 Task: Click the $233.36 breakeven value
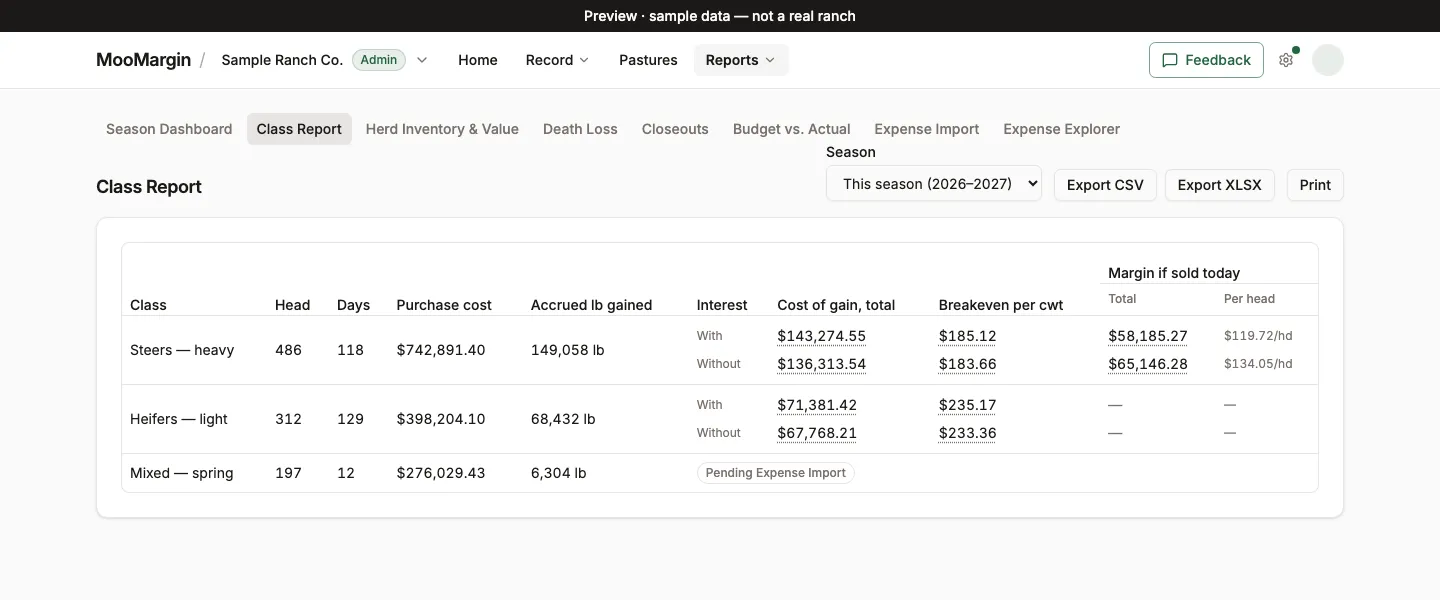[x=967, y=433]
